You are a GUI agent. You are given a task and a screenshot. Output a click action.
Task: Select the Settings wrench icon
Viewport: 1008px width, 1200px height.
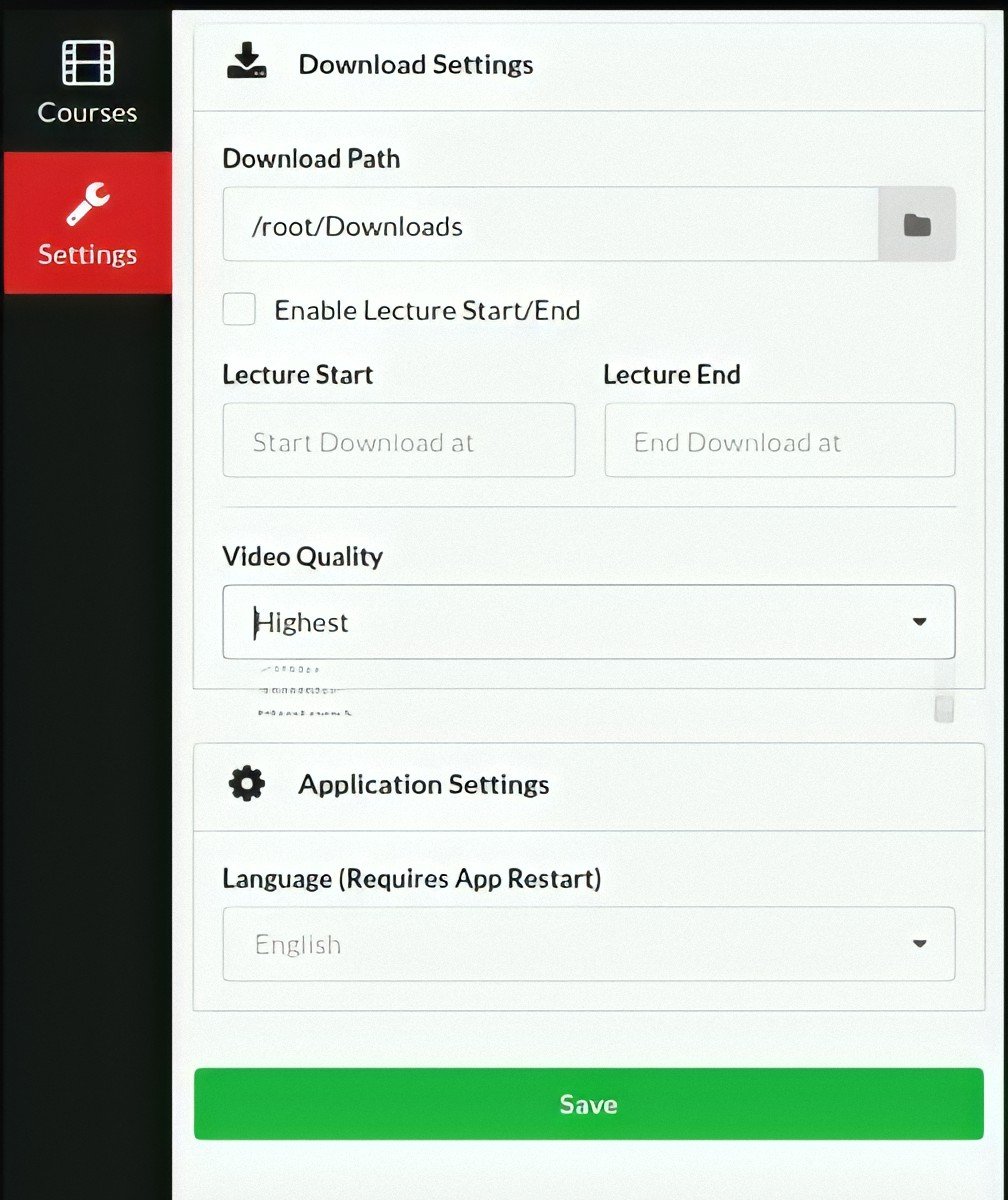(86, 196)
